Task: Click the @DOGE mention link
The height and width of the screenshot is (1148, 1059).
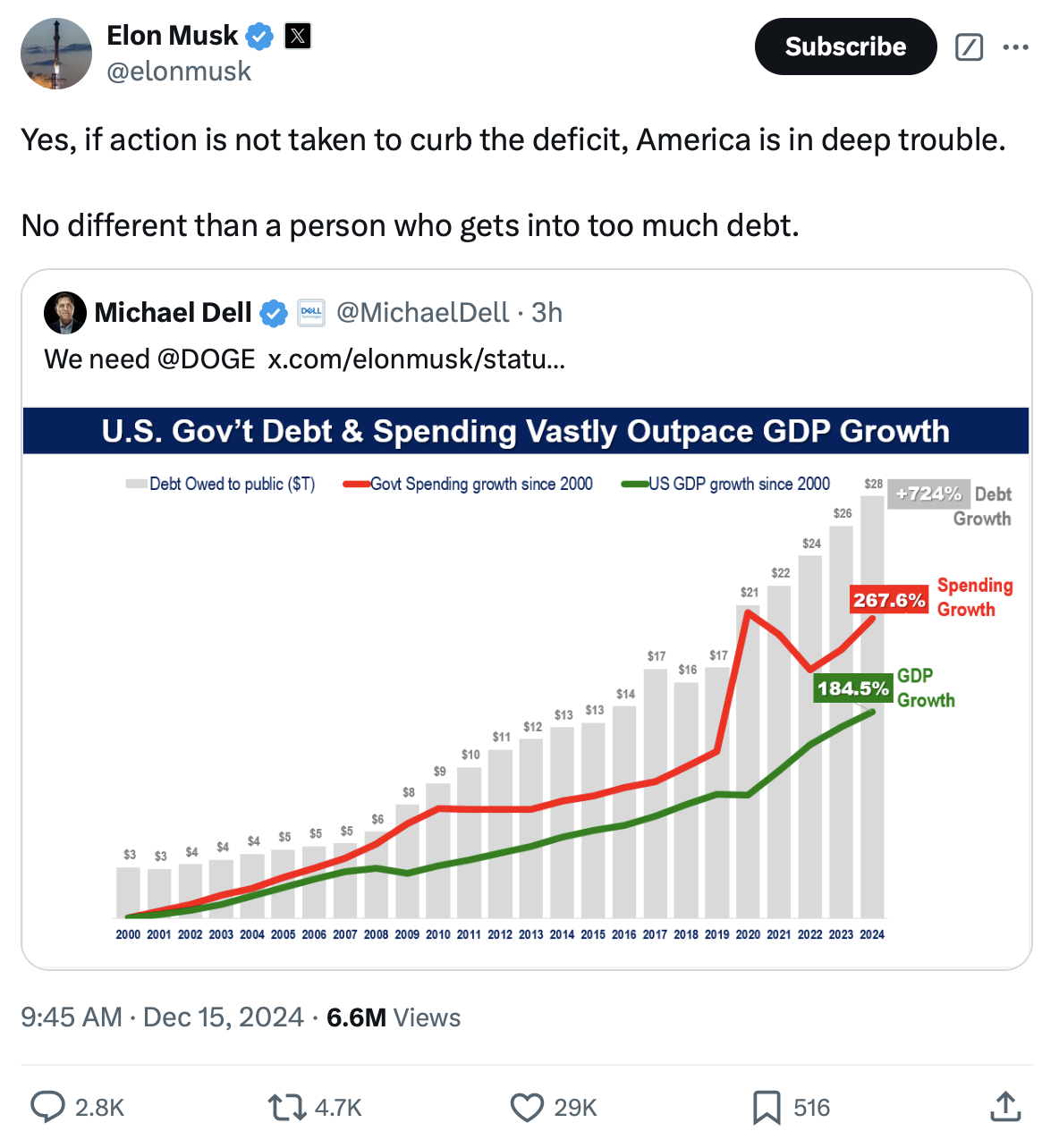Action: (206, 359)
